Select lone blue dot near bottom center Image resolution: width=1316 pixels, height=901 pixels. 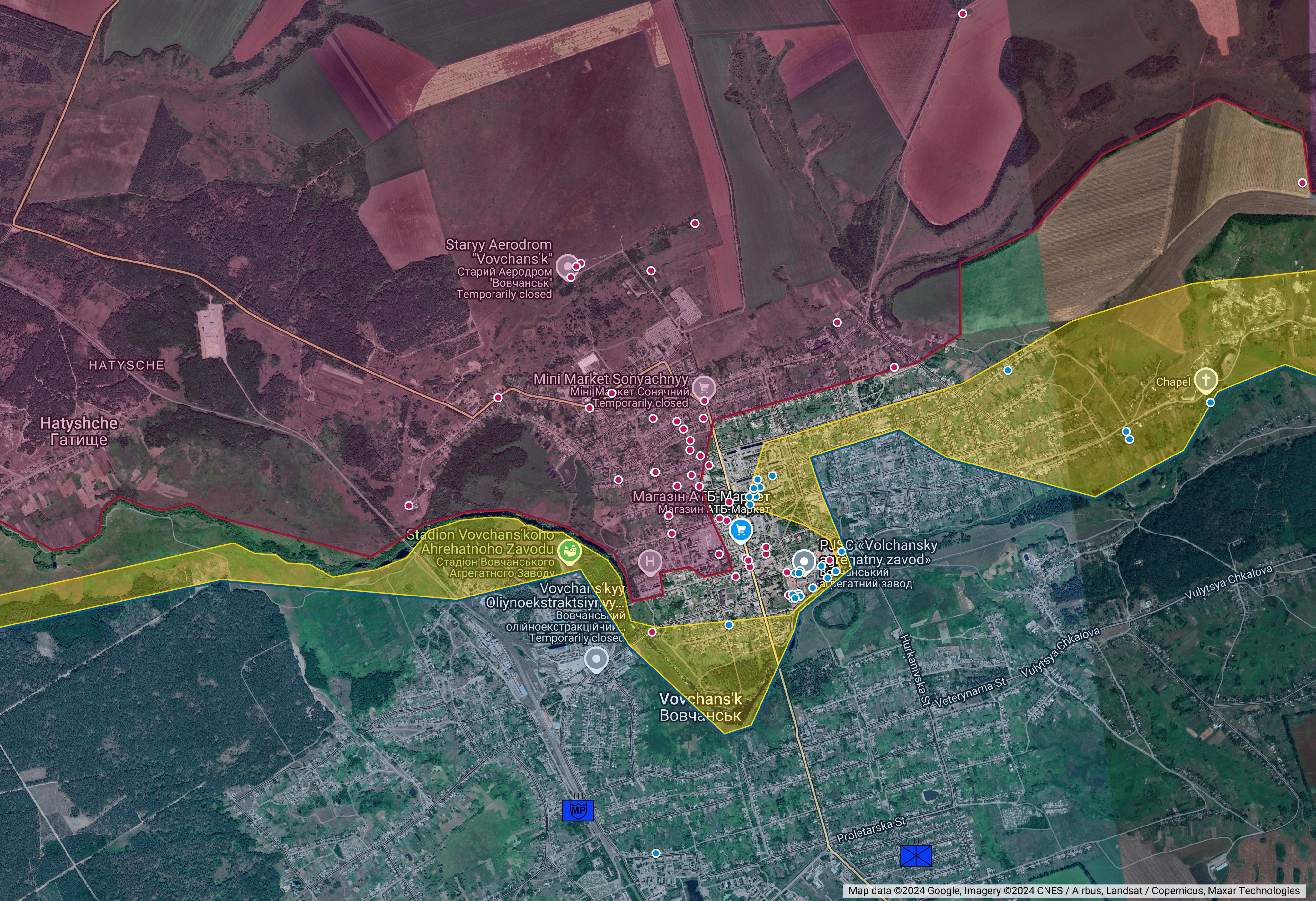(x=656, y=853)
